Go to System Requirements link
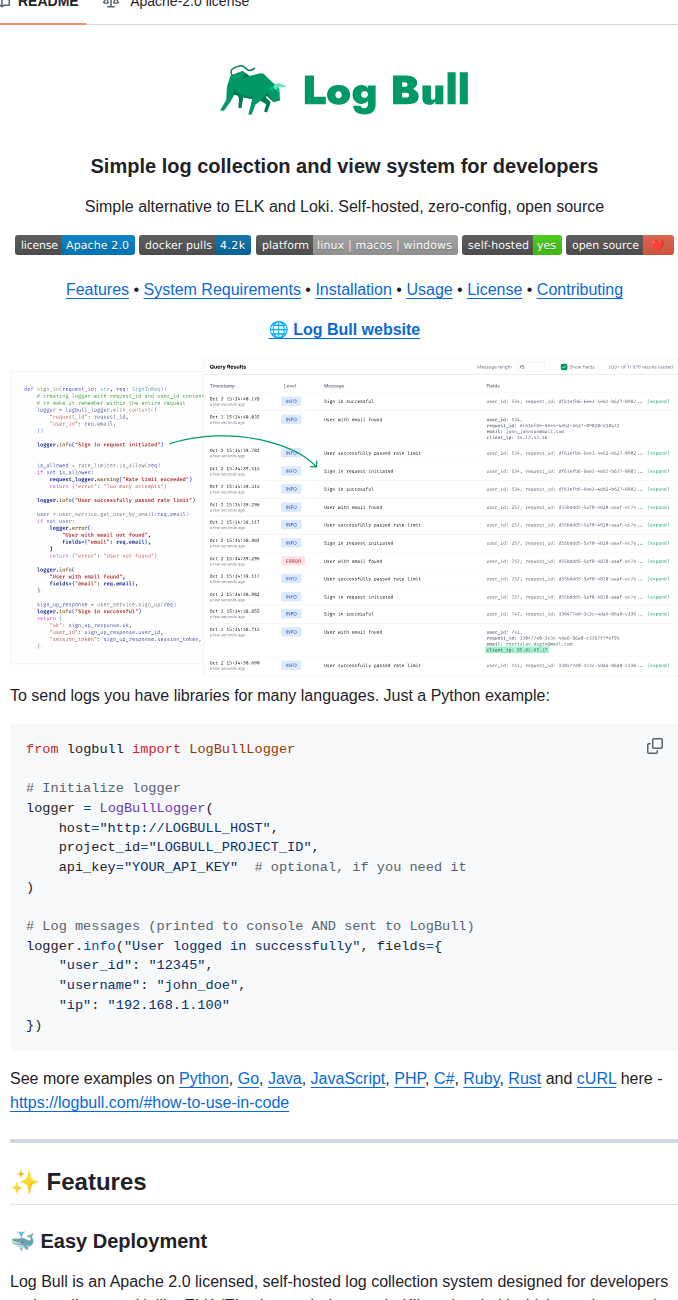This screenshot has width=678, height=1300. pos(222,290)
